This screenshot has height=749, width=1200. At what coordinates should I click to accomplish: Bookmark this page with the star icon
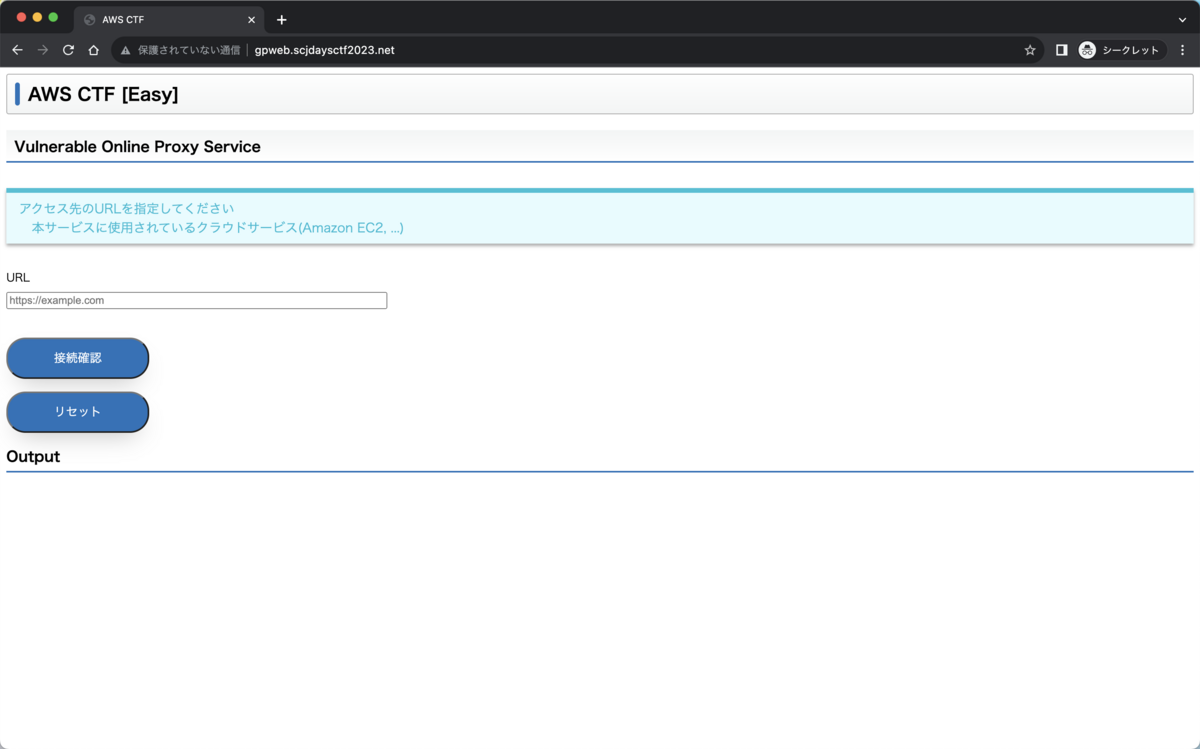1030,50
